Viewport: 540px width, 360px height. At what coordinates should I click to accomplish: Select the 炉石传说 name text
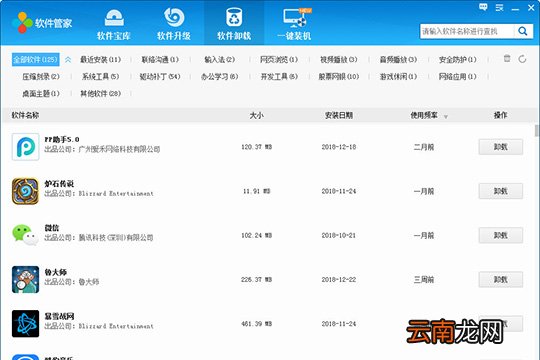click(59, 184)
